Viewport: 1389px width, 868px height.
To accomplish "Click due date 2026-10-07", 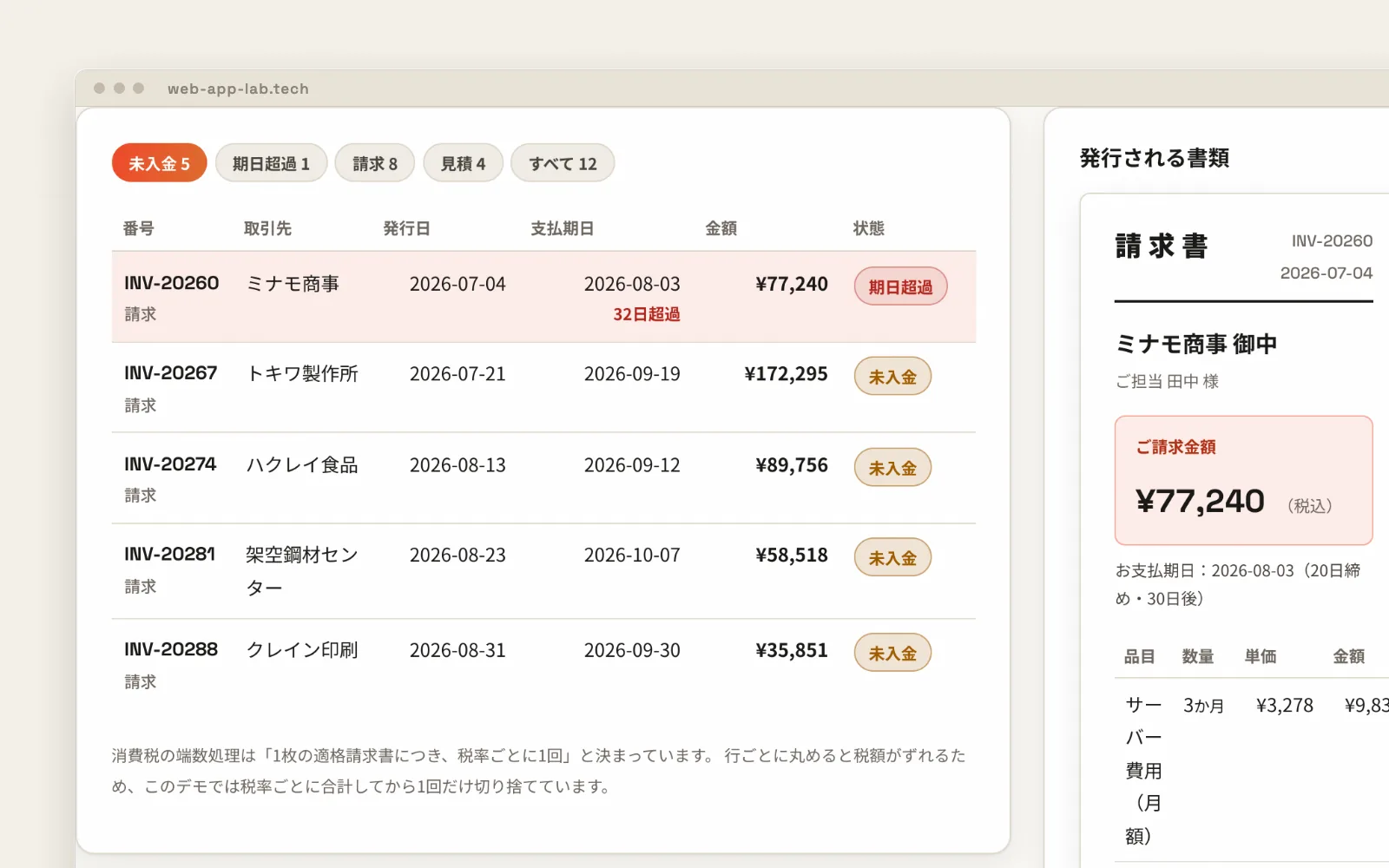I will [x=632, y=556].
